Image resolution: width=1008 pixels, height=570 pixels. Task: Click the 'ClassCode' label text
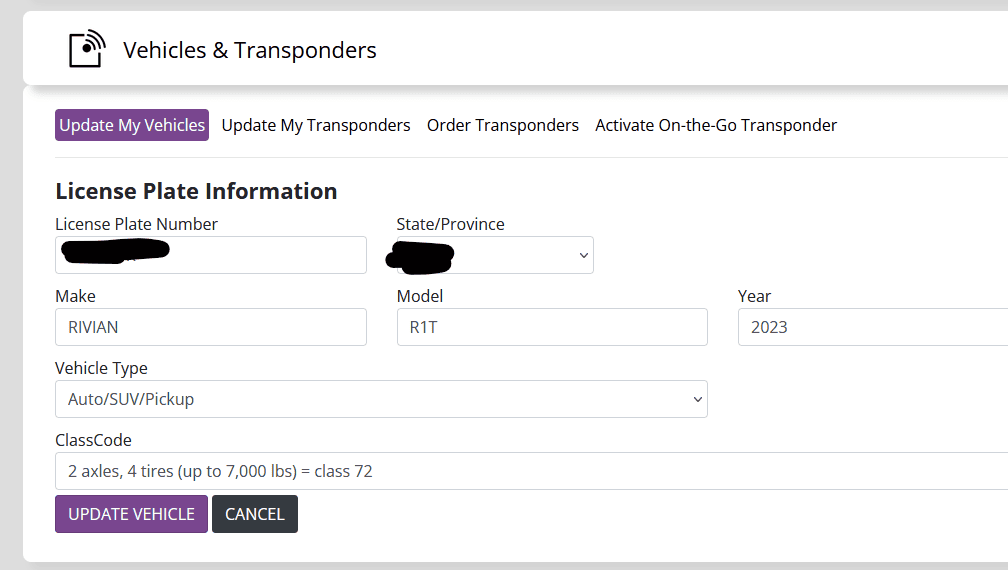click(x=93, y=440)
